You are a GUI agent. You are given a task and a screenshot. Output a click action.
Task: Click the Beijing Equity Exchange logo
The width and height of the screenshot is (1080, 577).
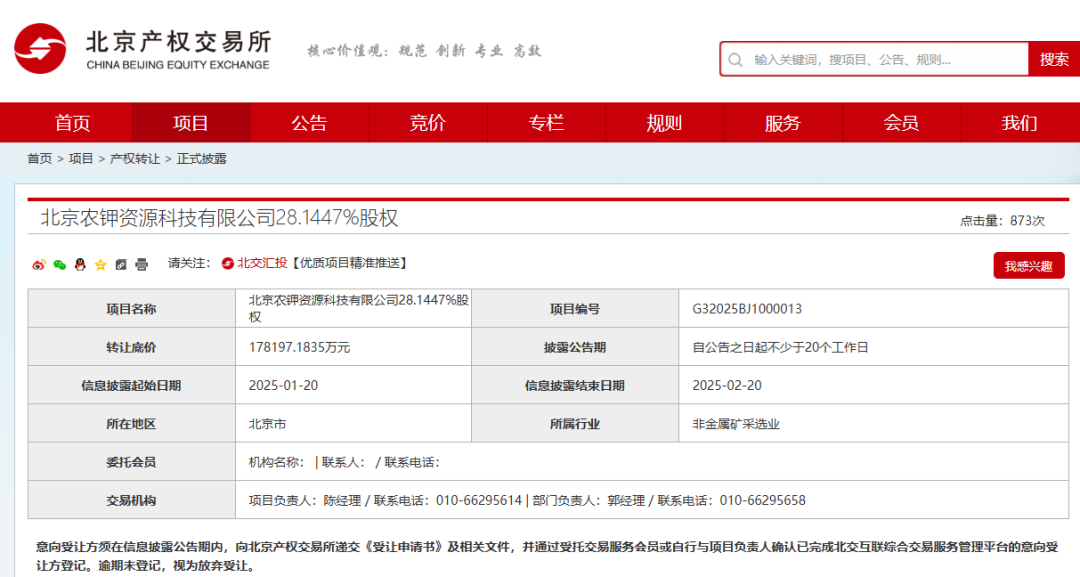(143, 49)
